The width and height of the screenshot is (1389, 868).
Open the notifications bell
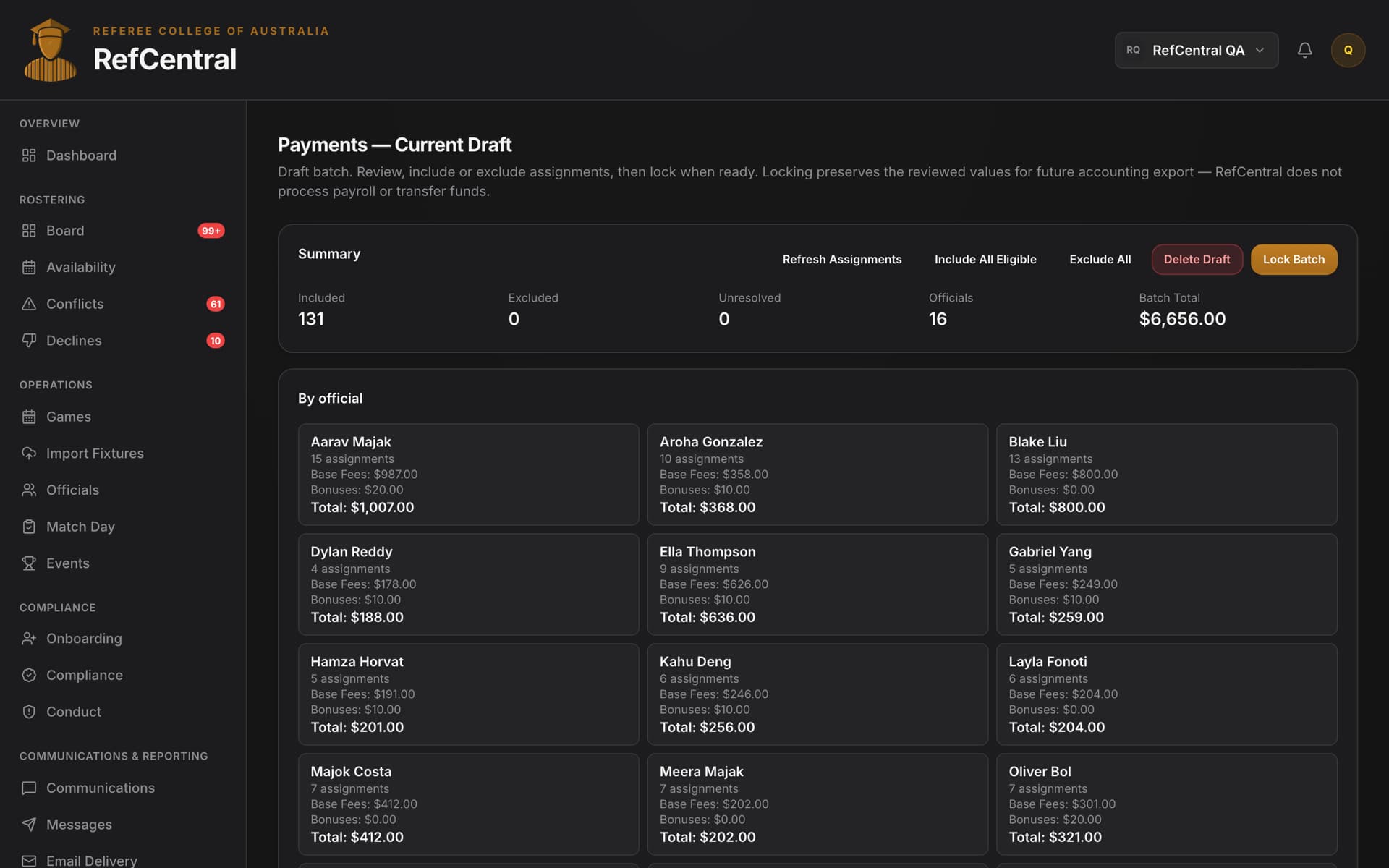click(1304, 50)
